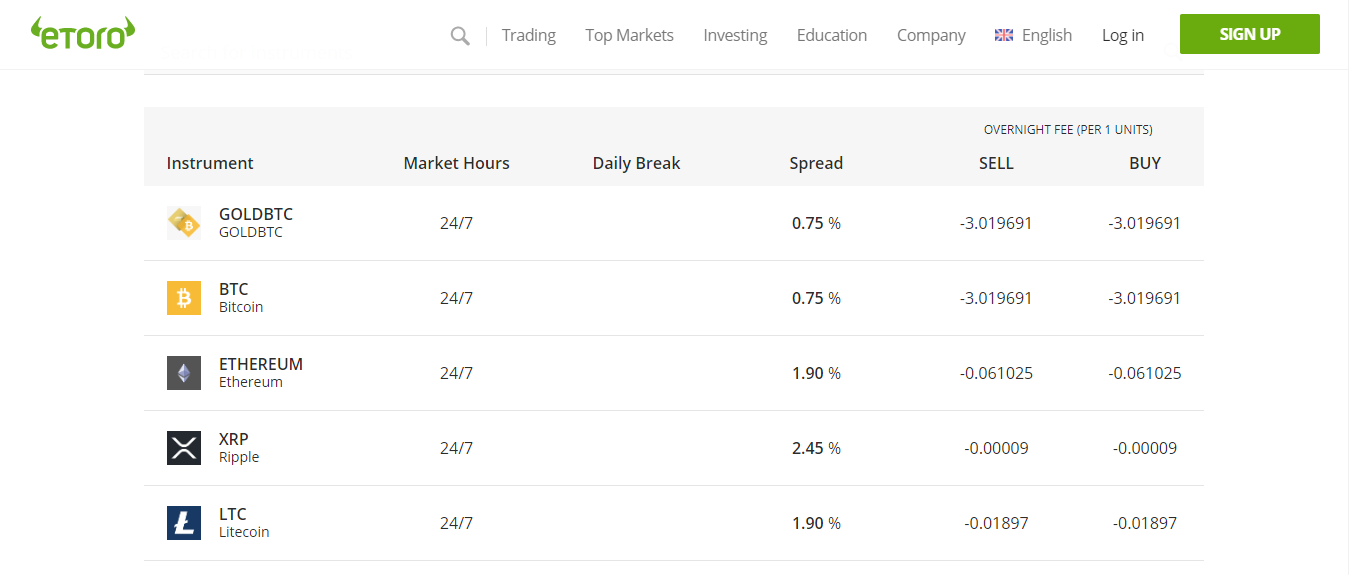Click the GOLDBTC instrument icon
1349x575 pixels.
click(184, 223)
